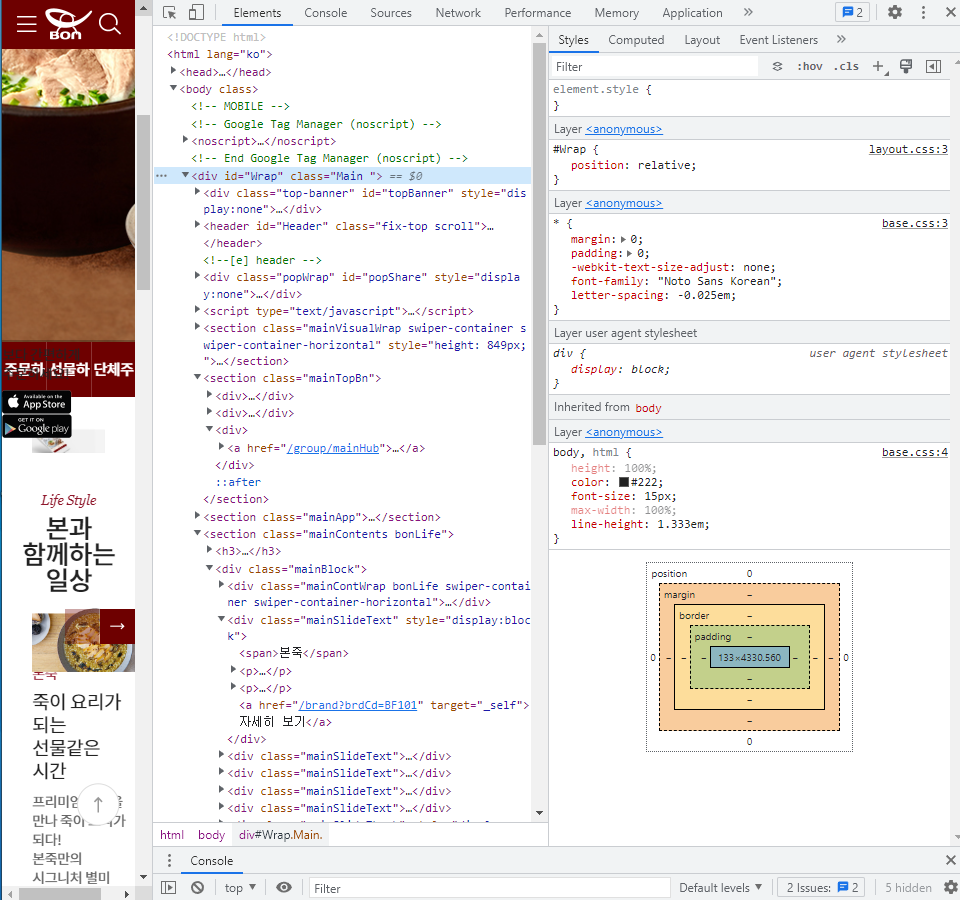
Task: Open the rendering emulation paintbrush icon
Action: click(x=906, y=66)
